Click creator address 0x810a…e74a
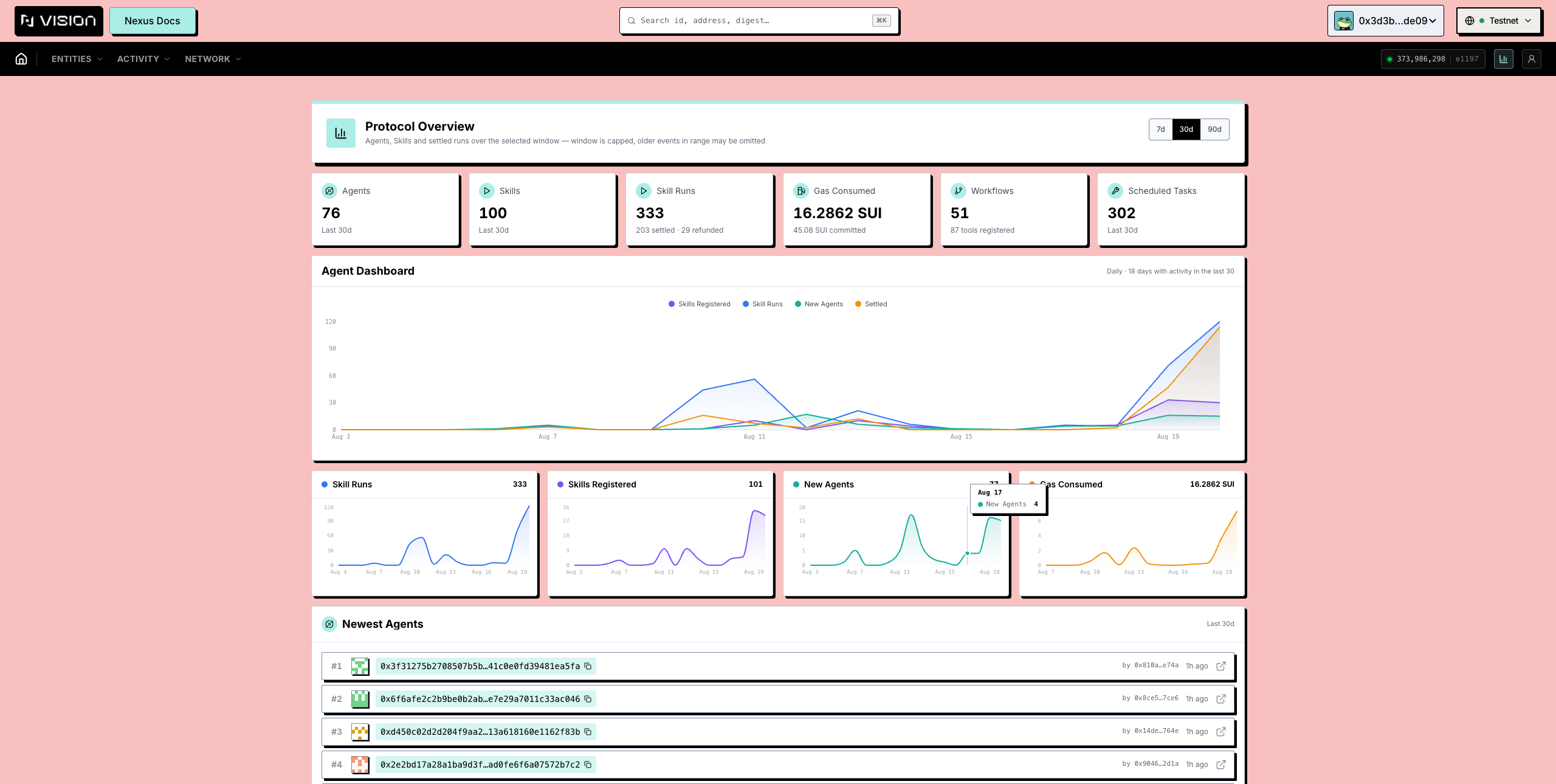This screenshot has width=1556, height=784. tap(1156, 665)
